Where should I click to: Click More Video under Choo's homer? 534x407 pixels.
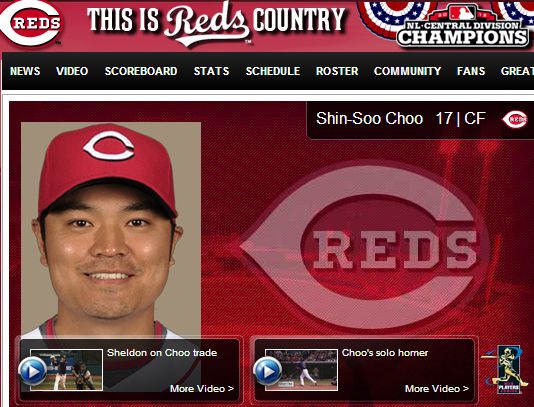point(437,389)
